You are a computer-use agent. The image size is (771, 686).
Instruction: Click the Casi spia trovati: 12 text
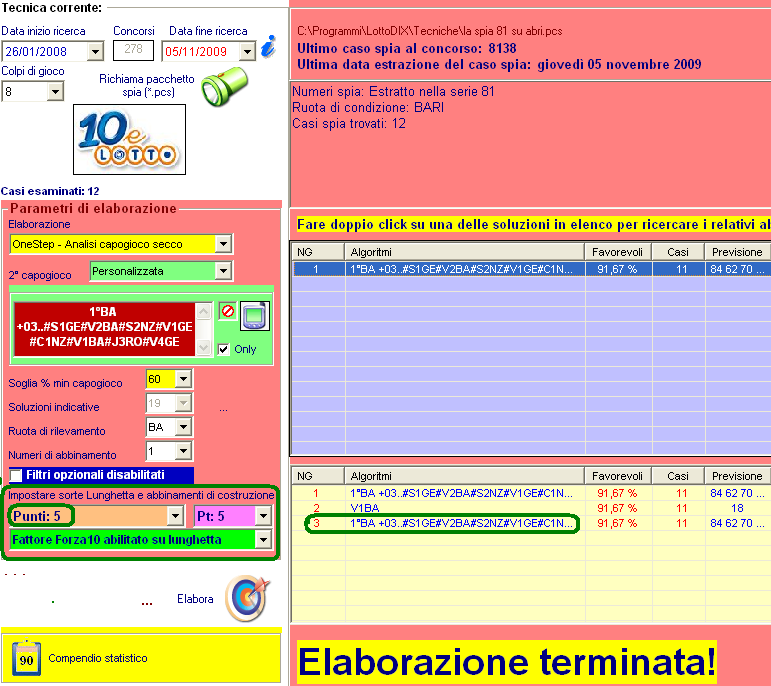click(x=349, y=123)
